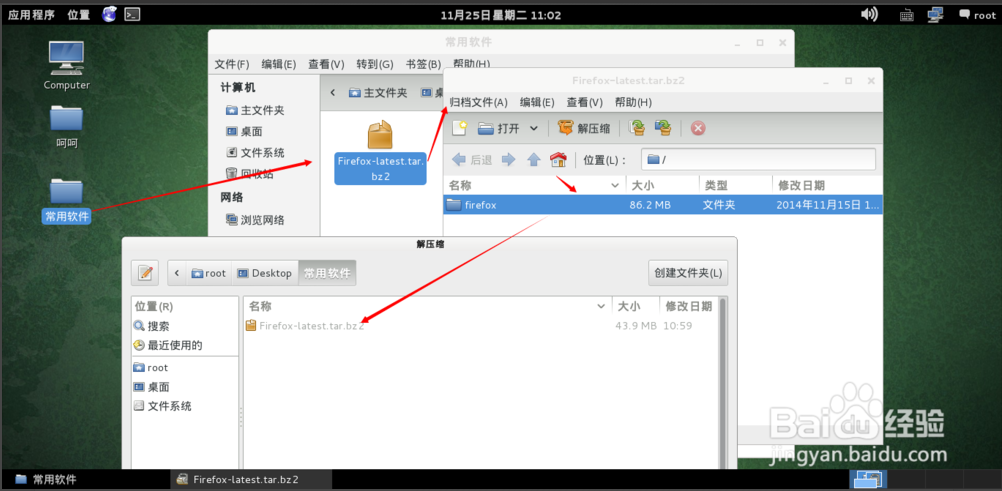Screen dimensions: 1002x491
Task: Select 主文件夹 in file manager sidebar
Action: point(256,111)
